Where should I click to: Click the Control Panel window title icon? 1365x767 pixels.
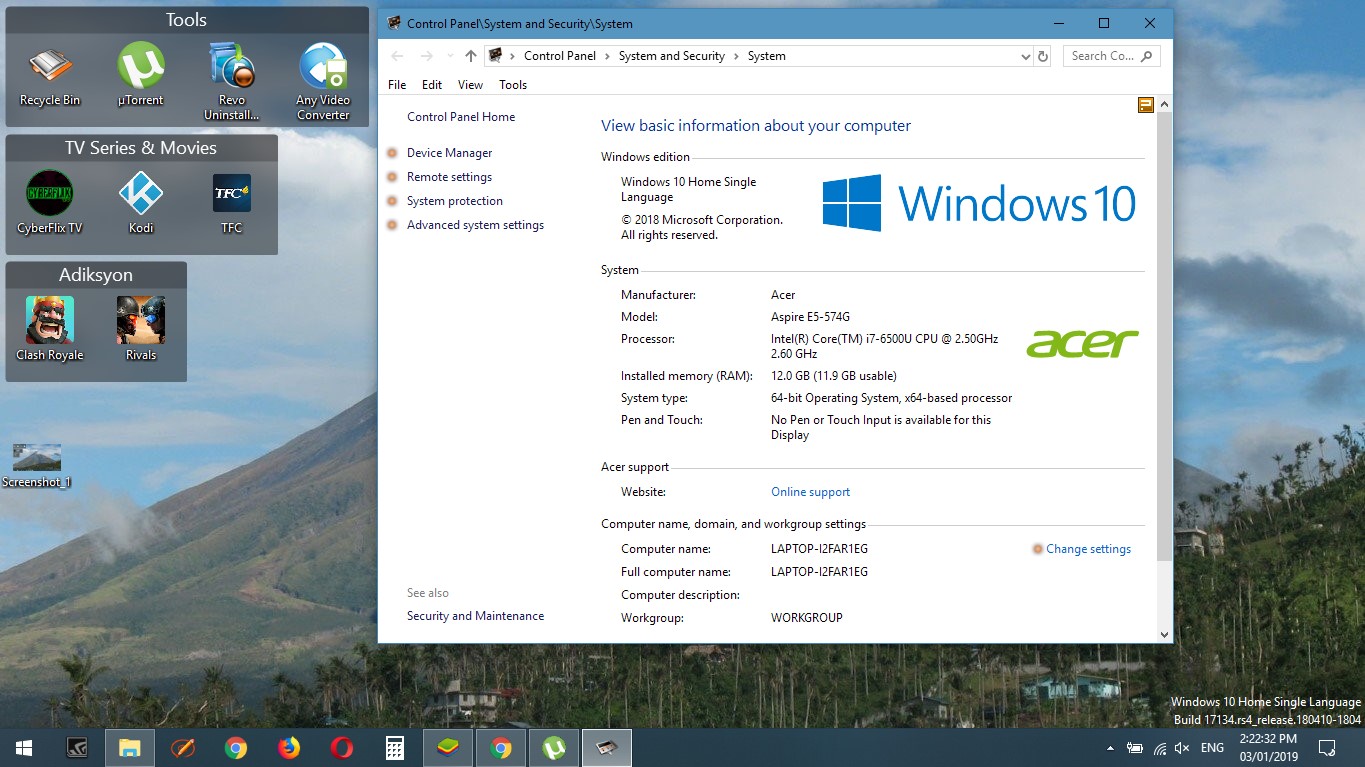(x=394, y=23)
